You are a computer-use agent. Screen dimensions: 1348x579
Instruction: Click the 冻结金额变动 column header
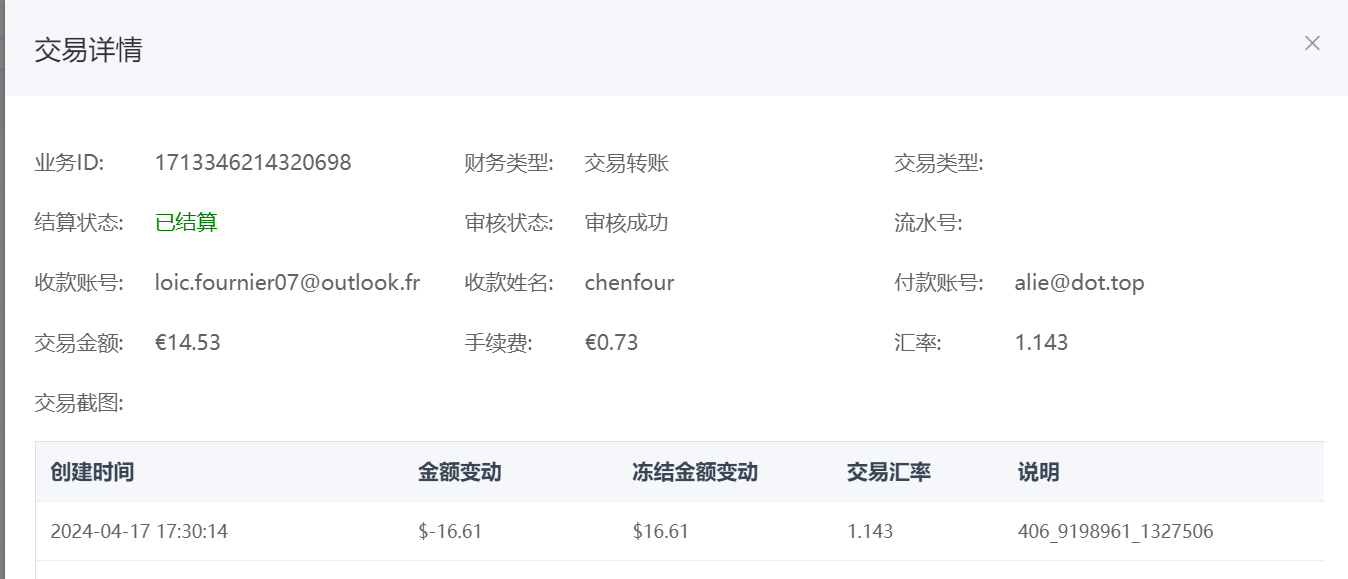[695, 472]
